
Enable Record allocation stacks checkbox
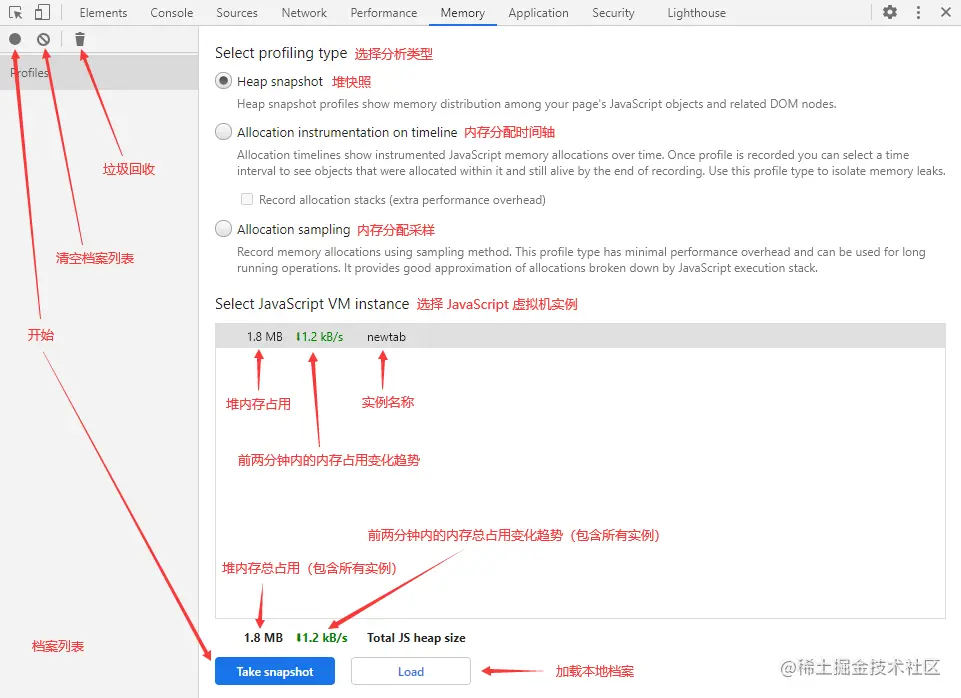(247, 199)
